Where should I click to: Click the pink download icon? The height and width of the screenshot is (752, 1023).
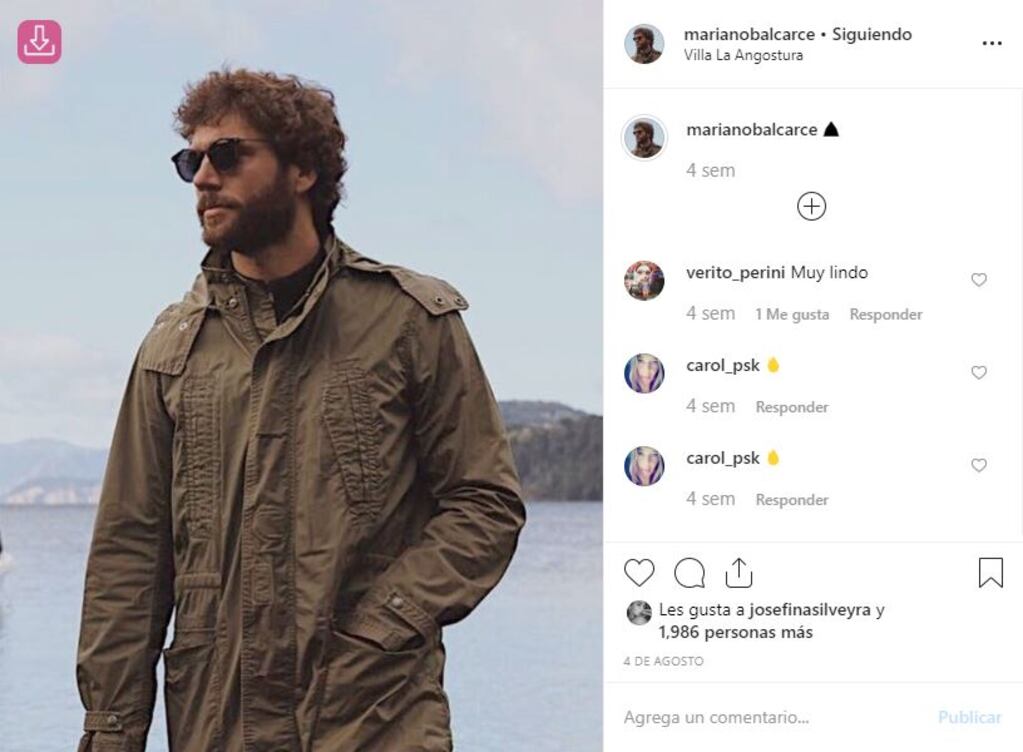click(39, 42)
